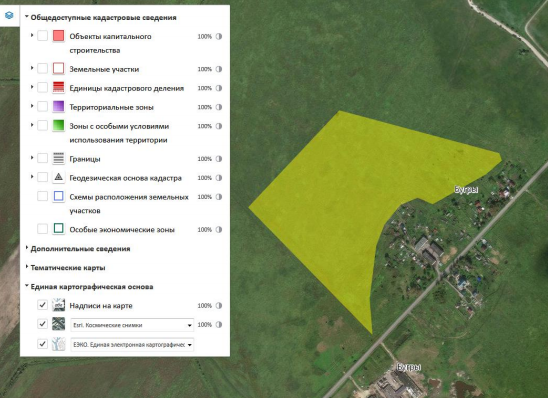The width and height of the screenshot is (548, 398).
Task: Click the opacity icon for Границы layer
Action: point(219,159)
